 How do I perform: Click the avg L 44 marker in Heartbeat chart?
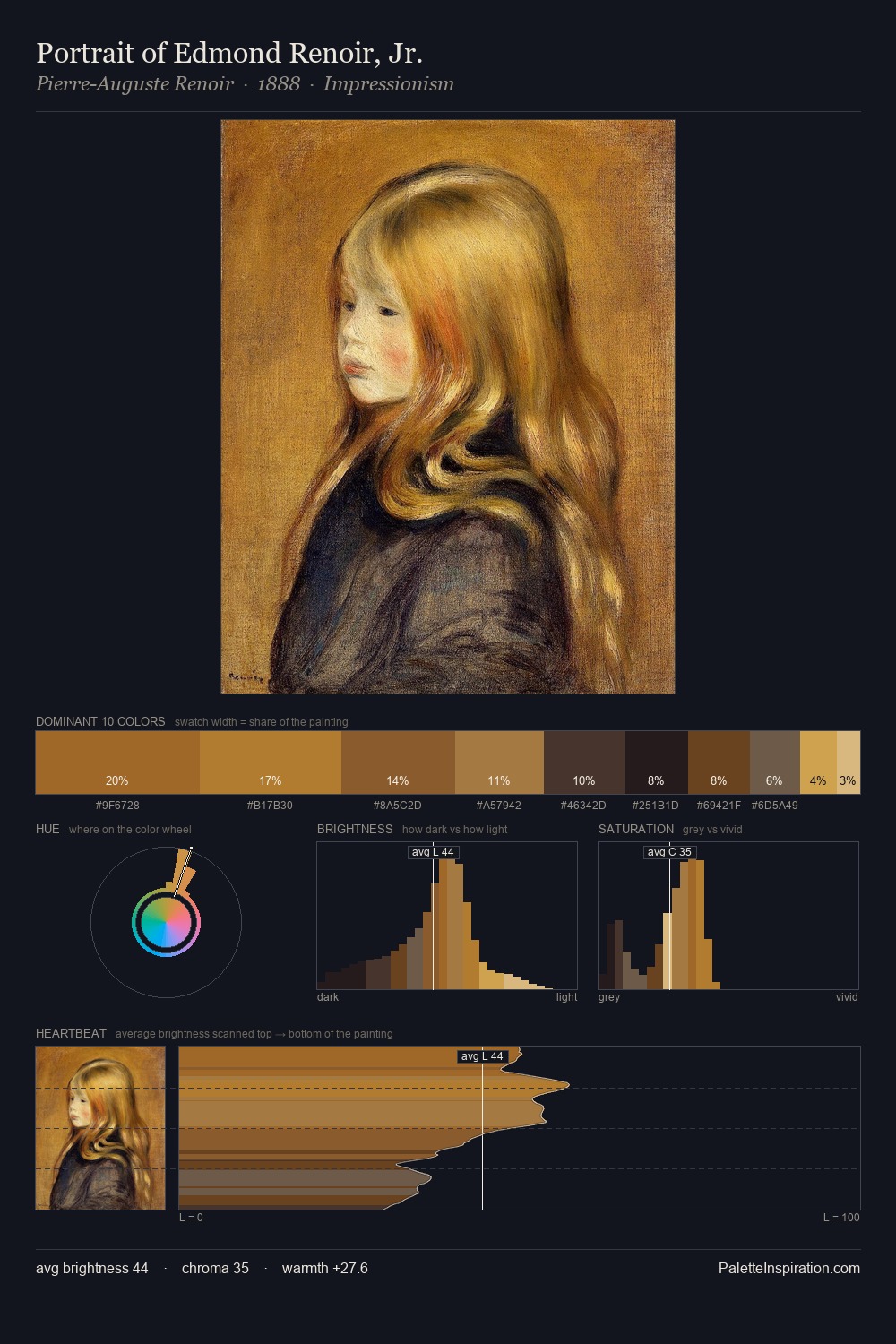pos(482,1056)
